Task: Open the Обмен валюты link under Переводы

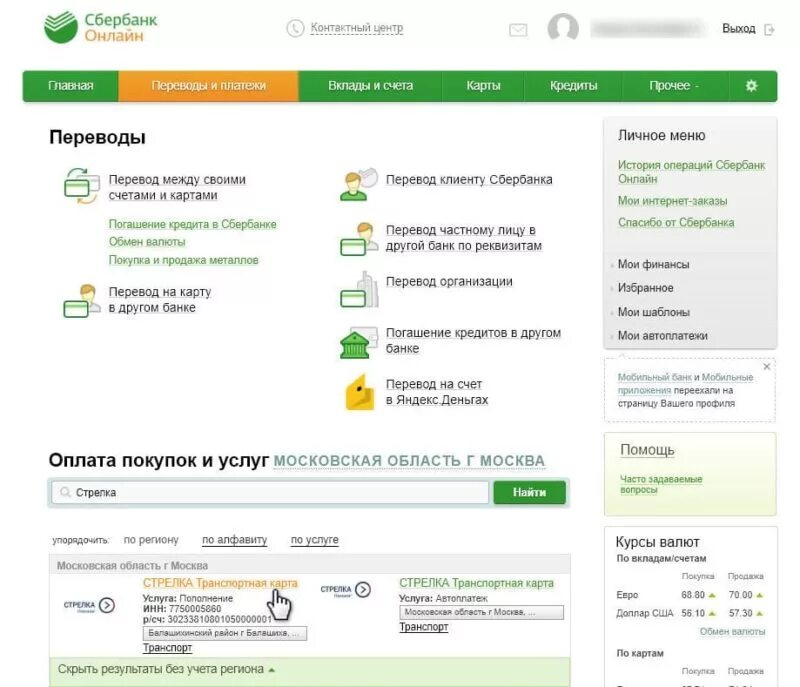Action: pyautogui.click(x=147, y=242)
